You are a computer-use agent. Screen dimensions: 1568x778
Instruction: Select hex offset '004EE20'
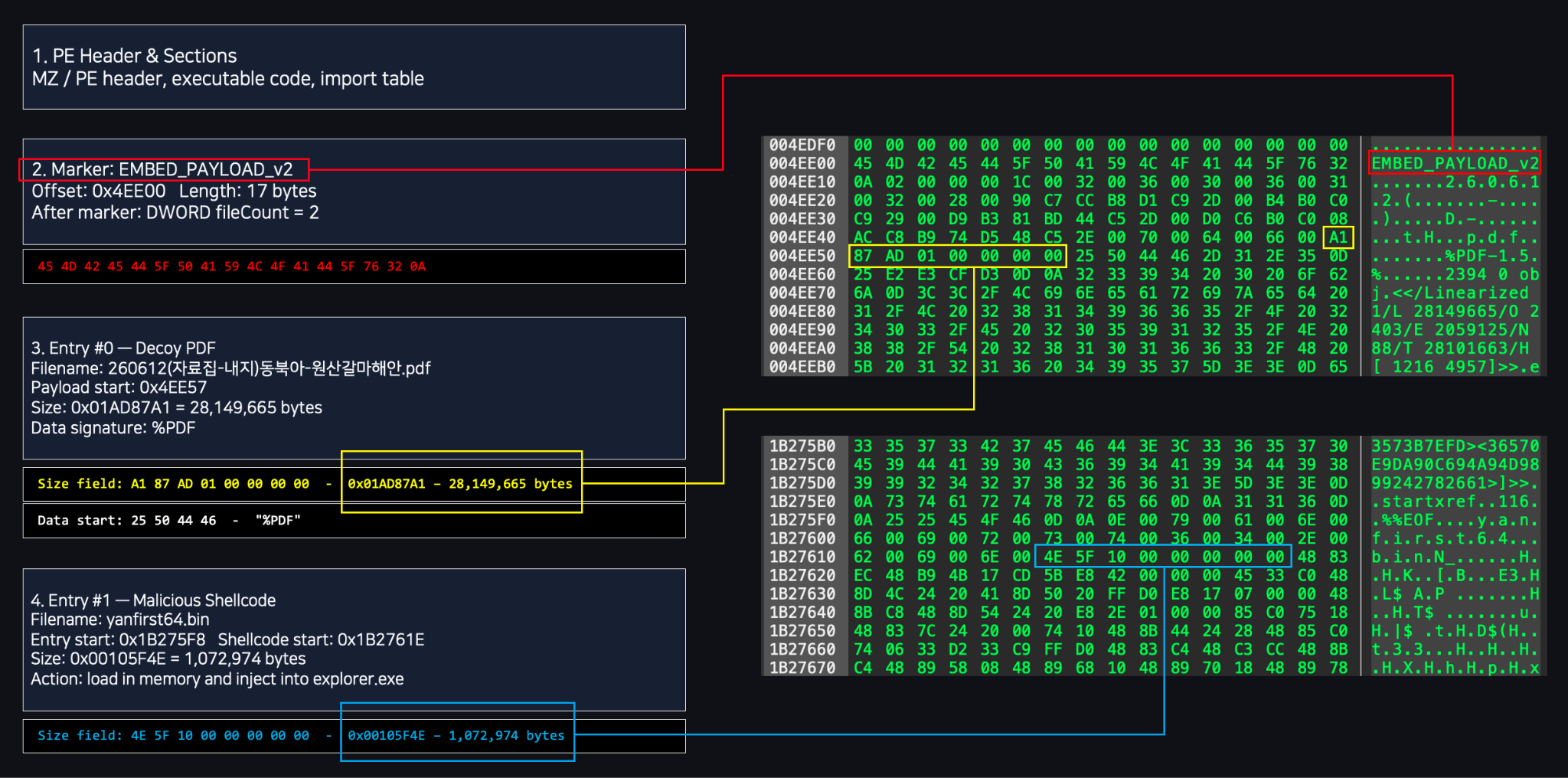[802, 200]
